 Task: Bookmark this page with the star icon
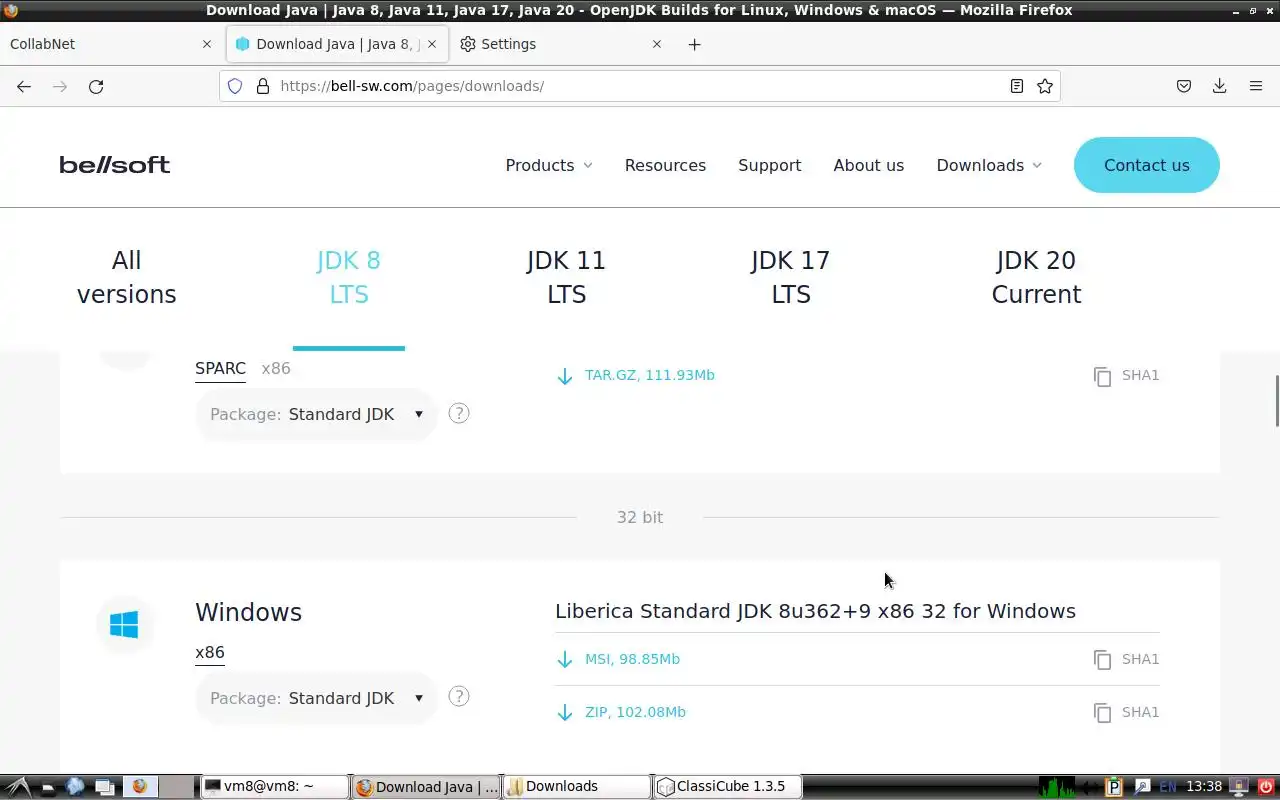[1045, 86]
